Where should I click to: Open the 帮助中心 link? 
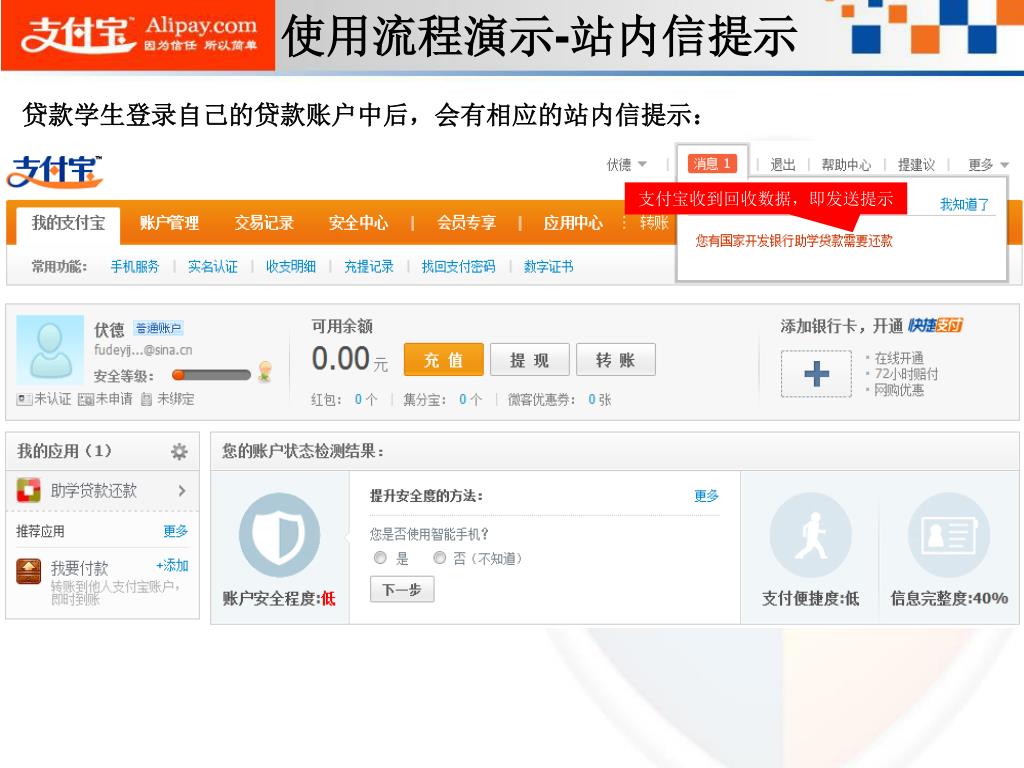click(846, 165)
